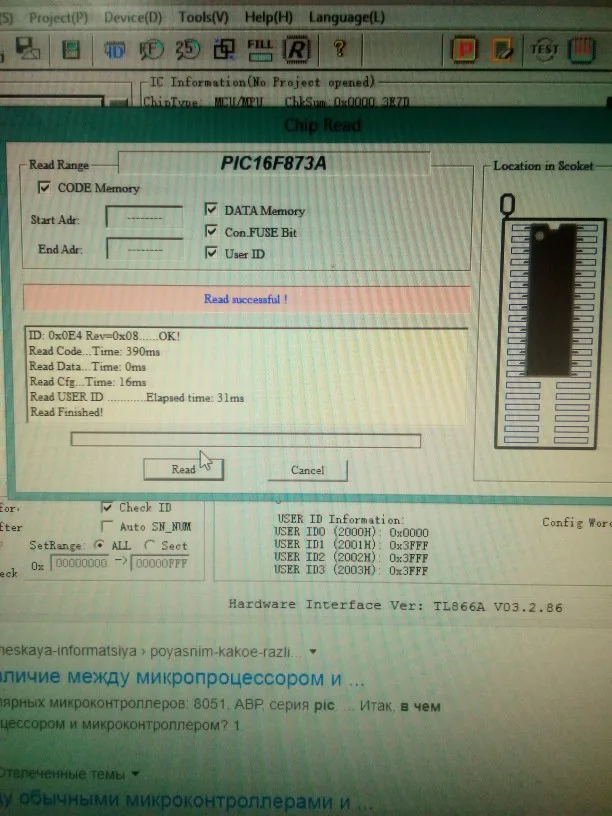
Task: Click the PIC16F873A device name
Action: [273, 163]
